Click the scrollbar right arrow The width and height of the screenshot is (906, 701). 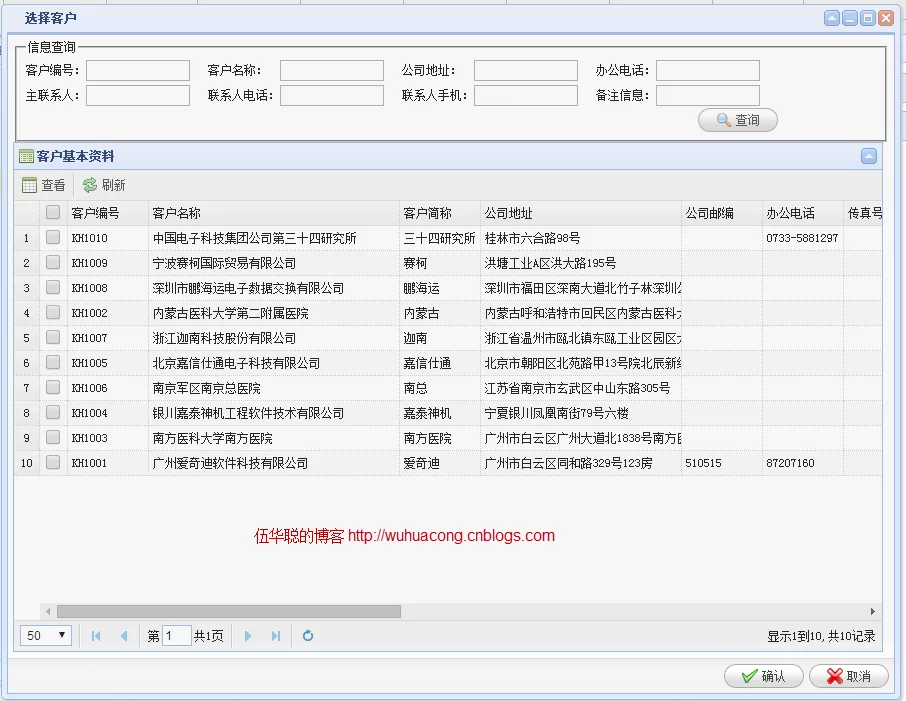pos(872,611)
